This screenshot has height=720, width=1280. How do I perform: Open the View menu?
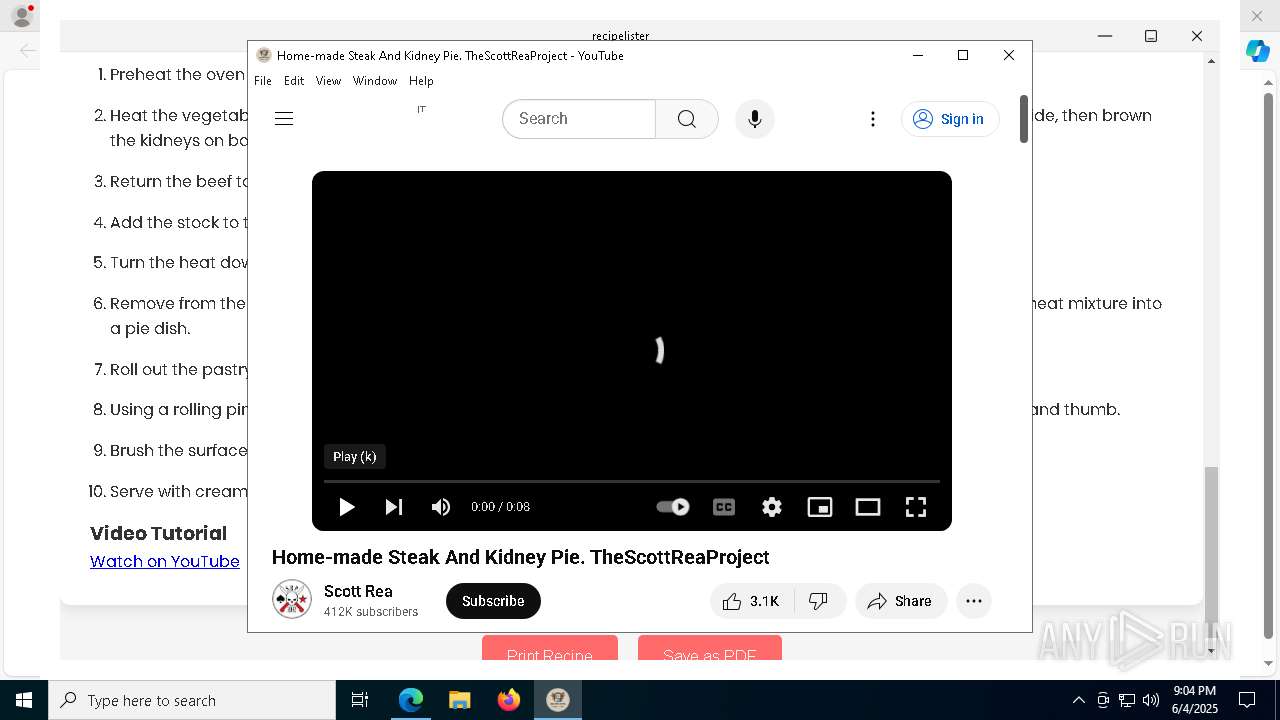point(328,81)
